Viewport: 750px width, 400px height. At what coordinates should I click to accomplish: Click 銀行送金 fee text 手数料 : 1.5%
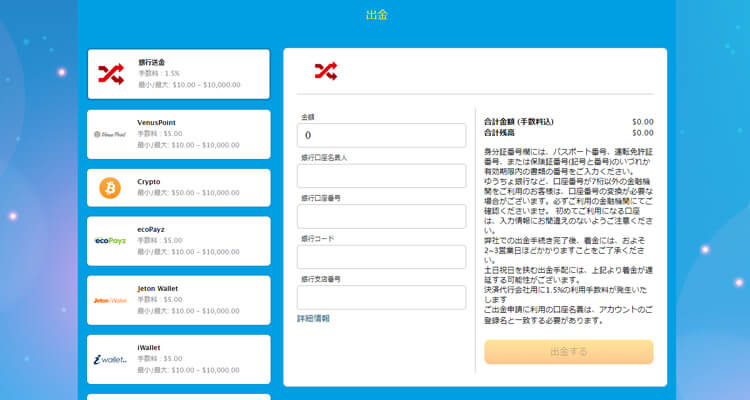coord(159,73)
